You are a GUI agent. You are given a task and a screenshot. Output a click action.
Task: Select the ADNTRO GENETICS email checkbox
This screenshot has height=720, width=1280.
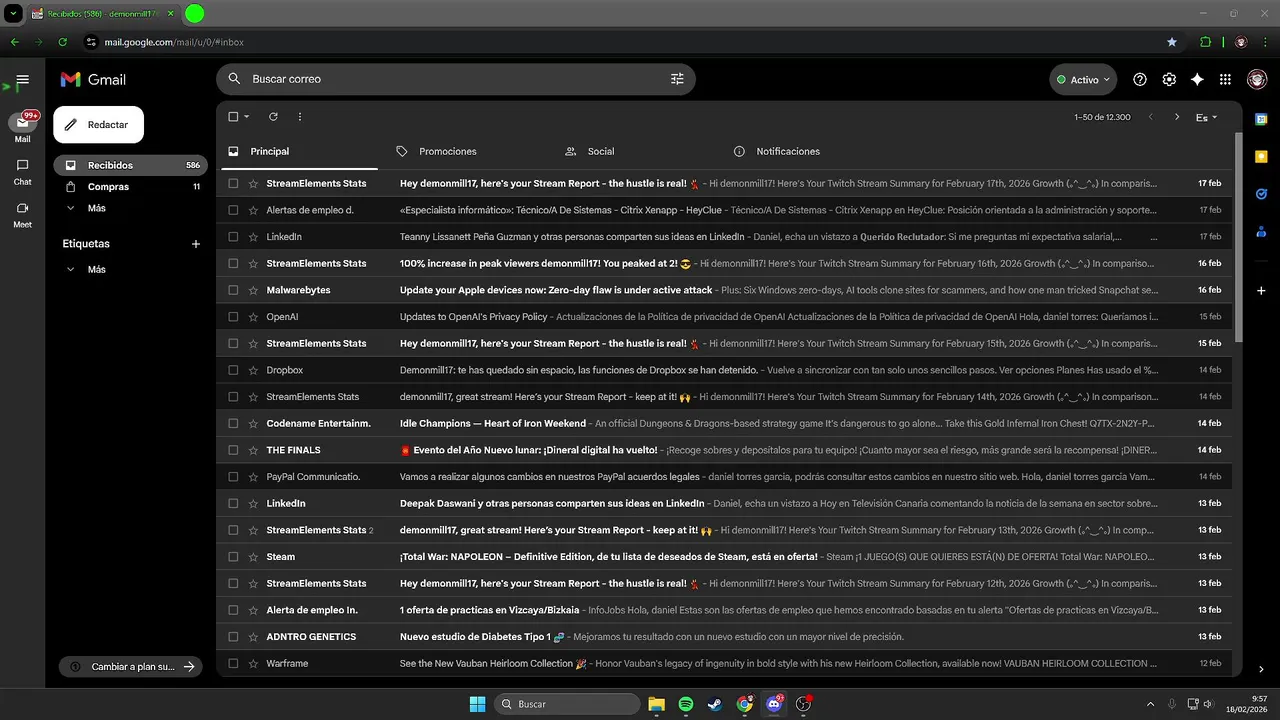click(233, 637)
